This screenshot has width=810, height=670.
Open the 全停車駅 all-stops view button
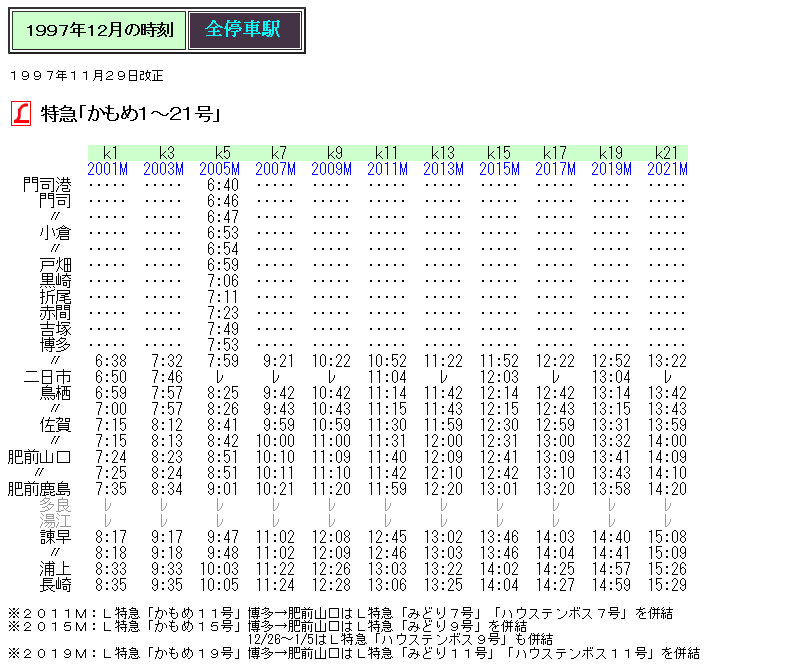[245, 30]
